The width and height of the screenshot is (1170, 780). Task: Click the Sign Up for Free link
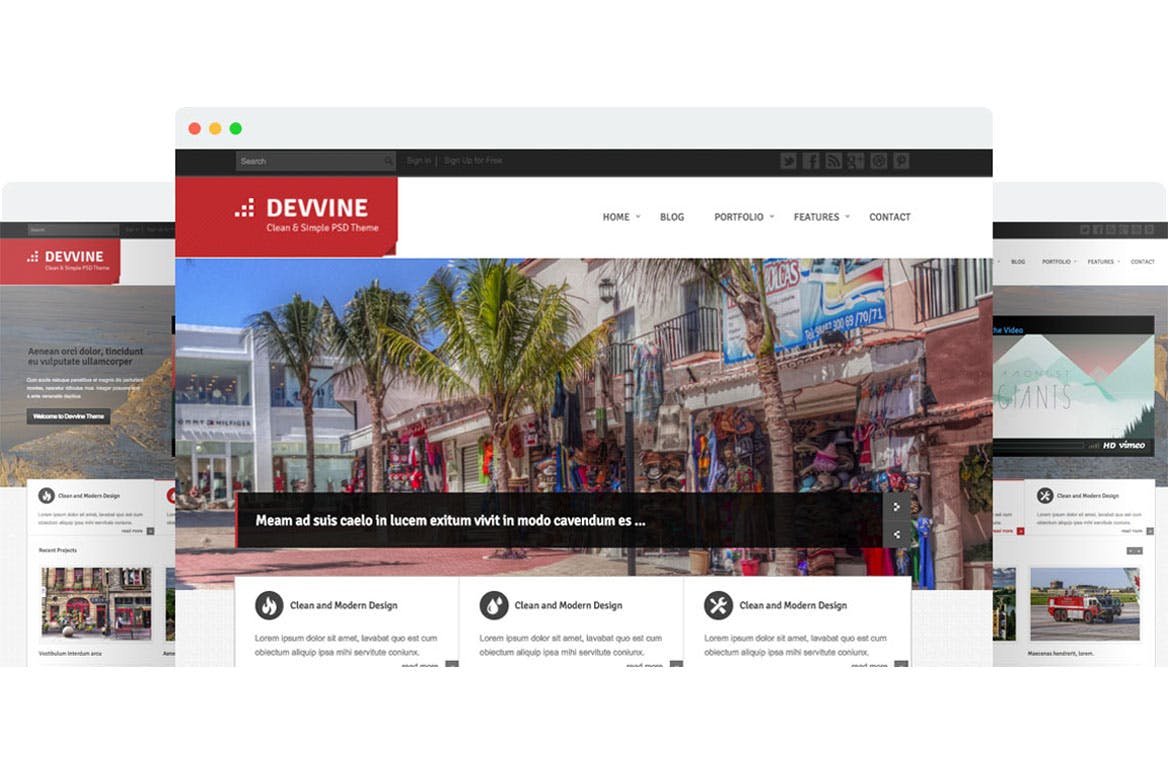pyautogui.click(x=473, y=160)
